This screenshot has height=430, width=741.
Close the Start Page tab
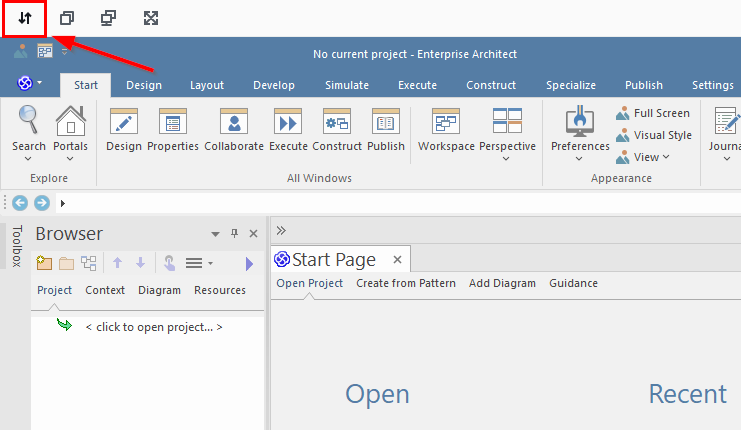coord(397,259)
